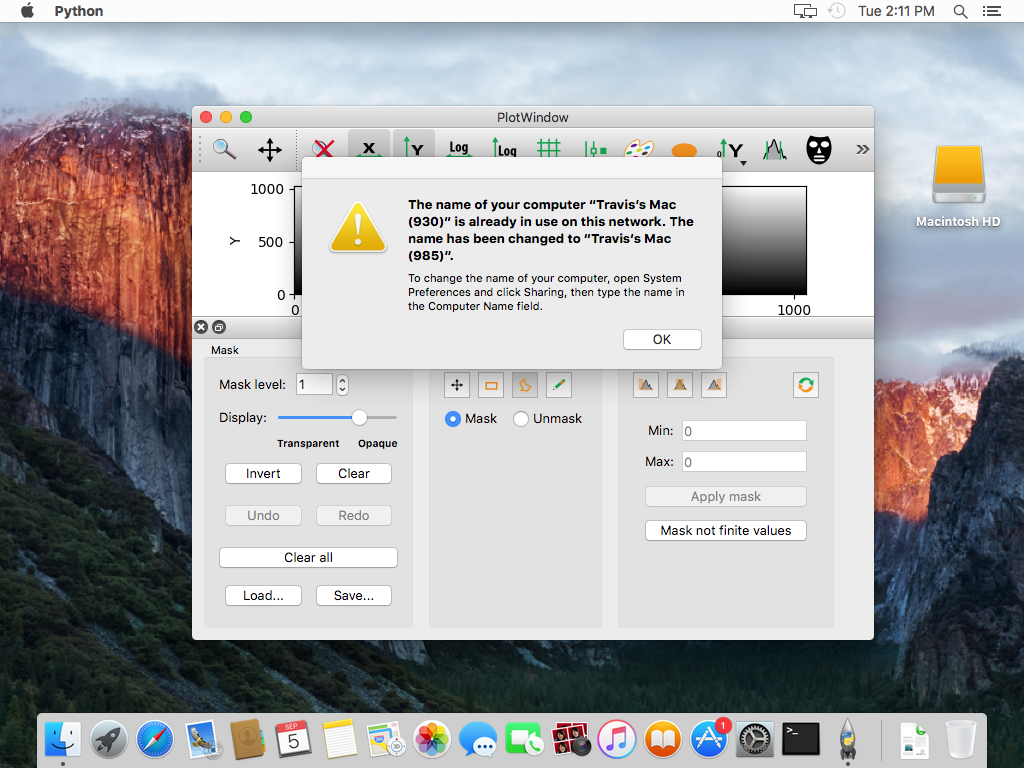
Task: Choose the between-thresholds mask icon
Action: (x=680, y=385)
